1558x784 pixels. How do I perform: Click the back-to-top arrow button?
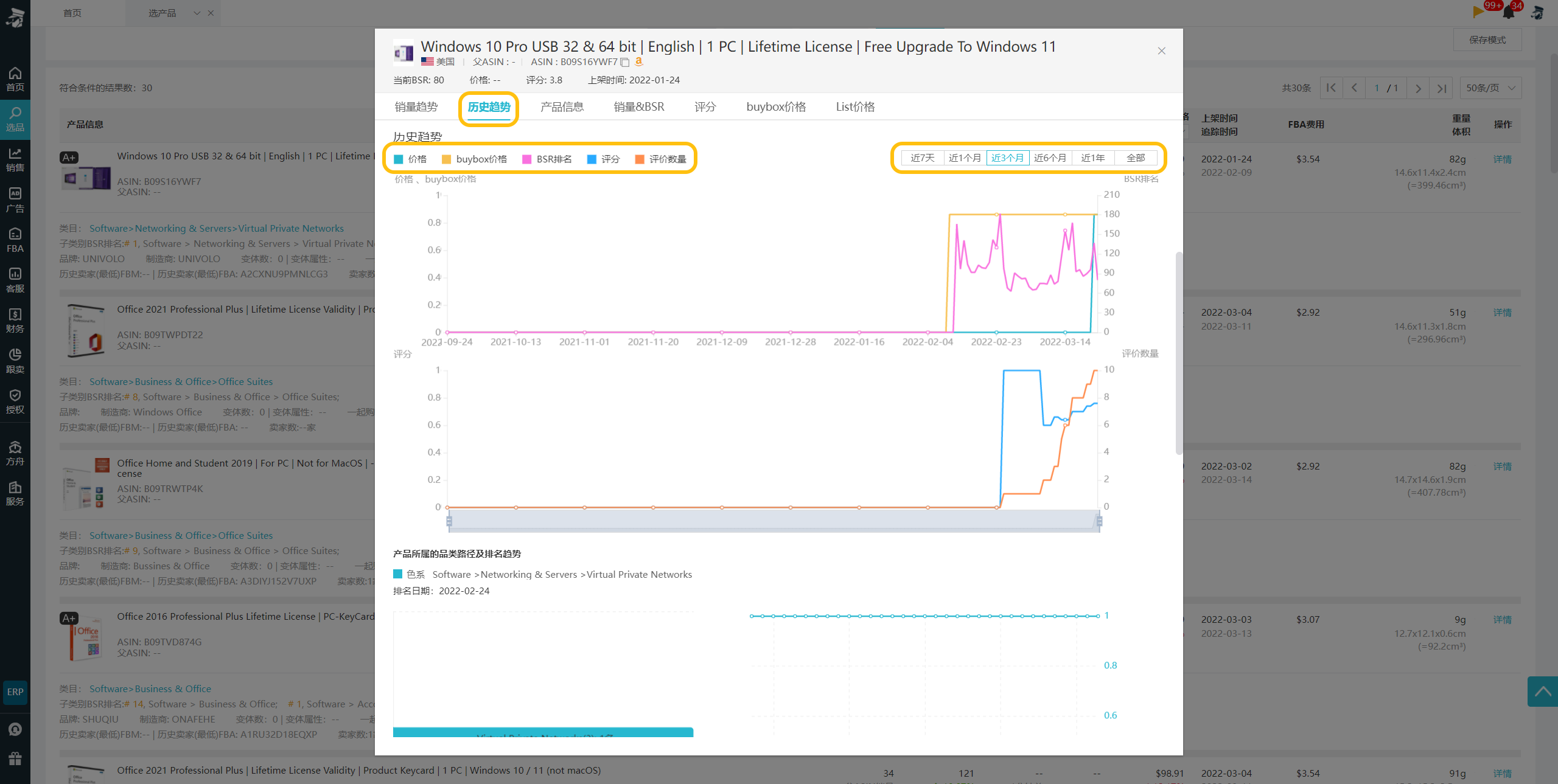pos(1542,692)
